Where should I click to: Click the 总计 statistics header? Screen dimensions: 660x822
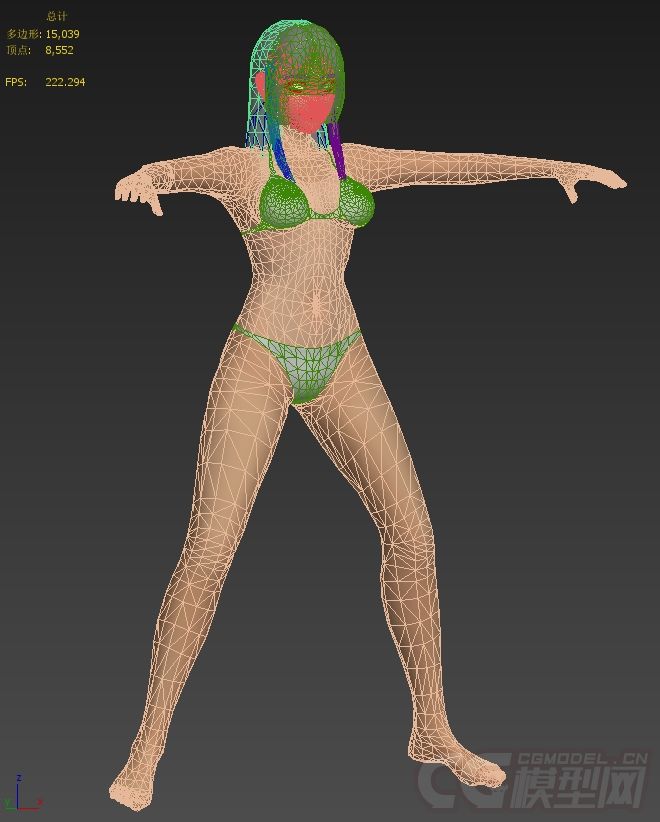pos(57,16)
